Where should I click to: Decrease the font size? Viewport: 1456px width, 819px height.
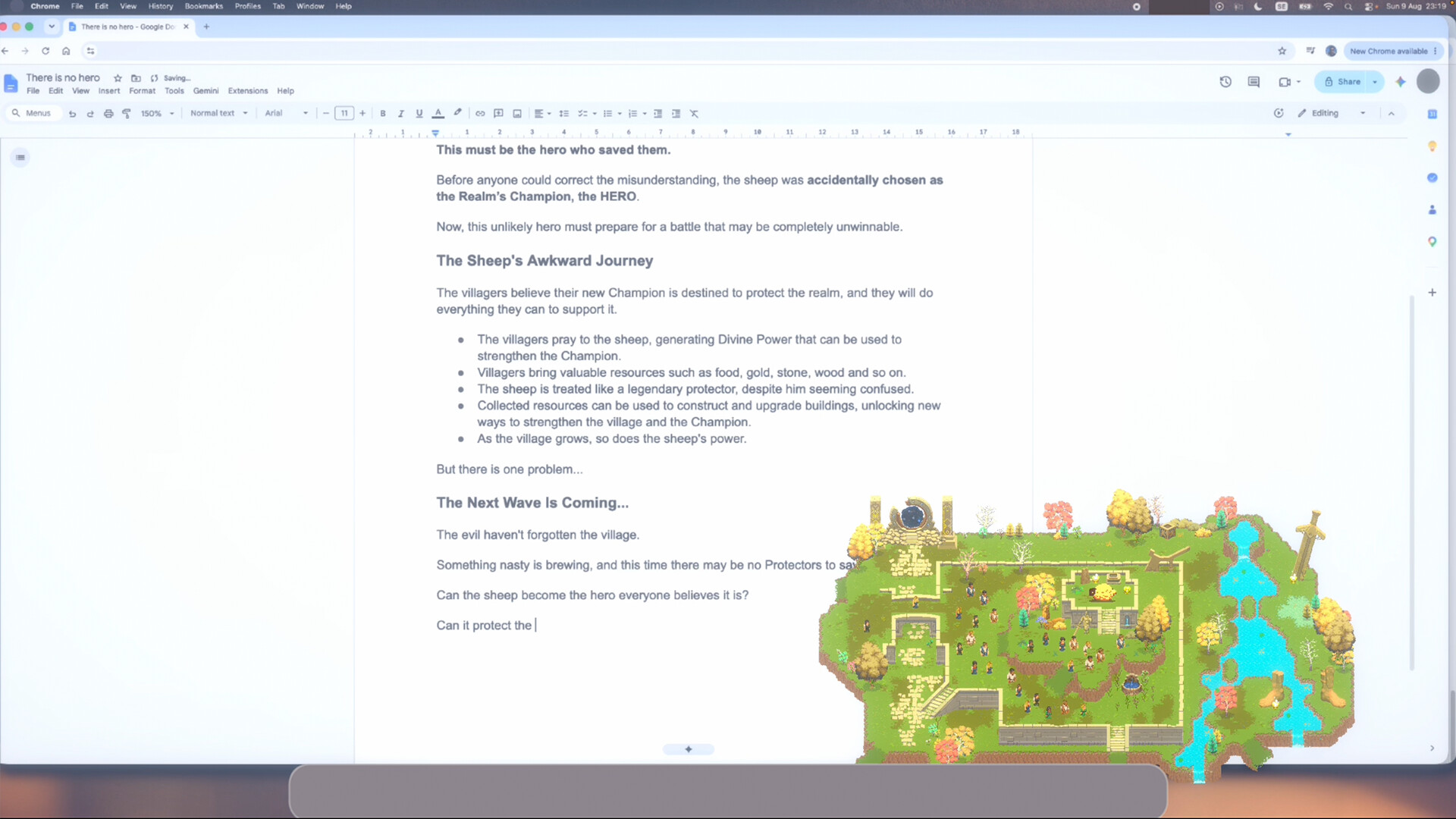click(326, 114)
